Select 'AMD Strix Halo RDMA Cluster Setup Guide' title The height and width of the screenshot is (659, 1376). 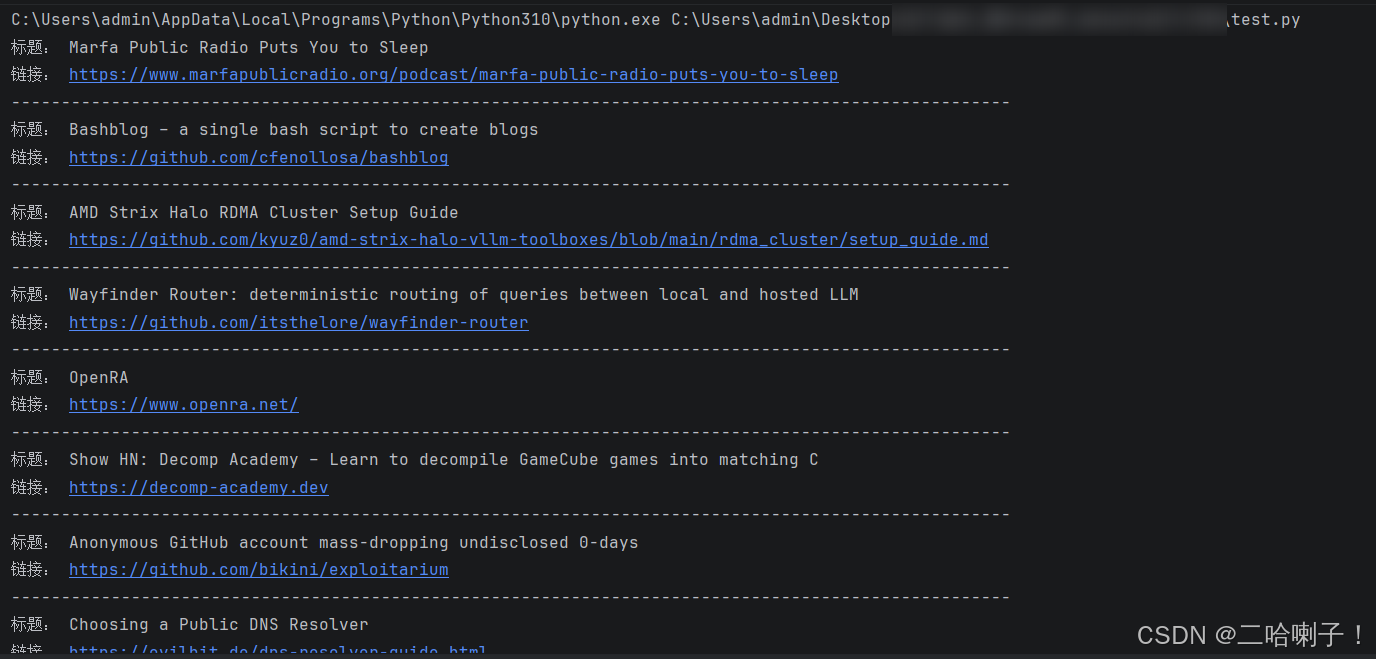point(263,213)
